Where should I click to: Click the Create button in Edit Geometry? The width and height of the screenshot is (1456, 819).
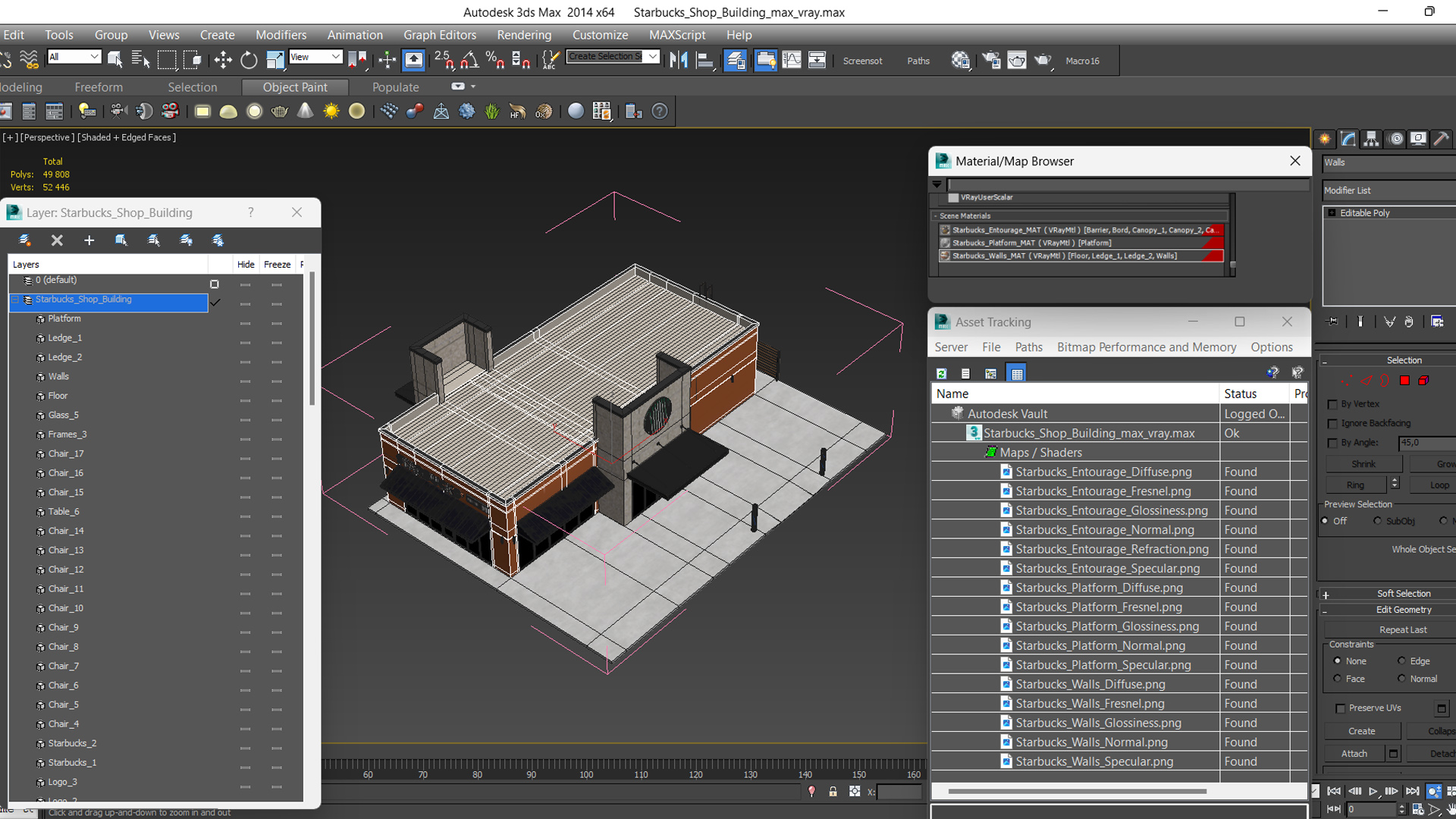(x=1361, y=732)
